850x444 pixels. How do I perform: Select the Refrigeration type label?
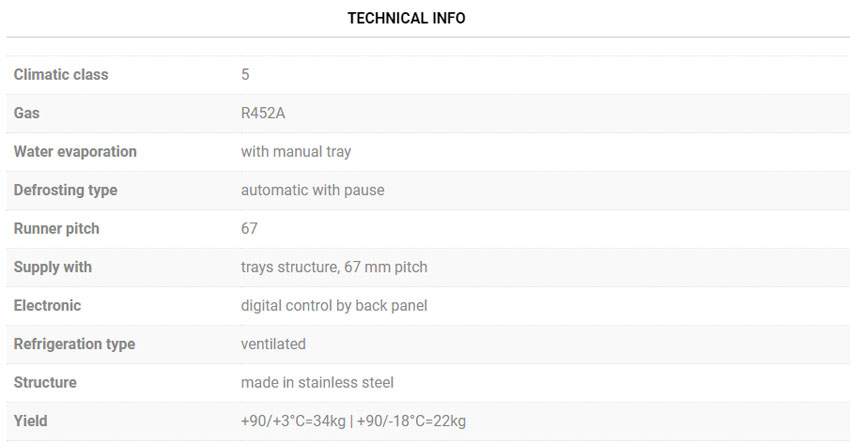[x=74, y=344]
